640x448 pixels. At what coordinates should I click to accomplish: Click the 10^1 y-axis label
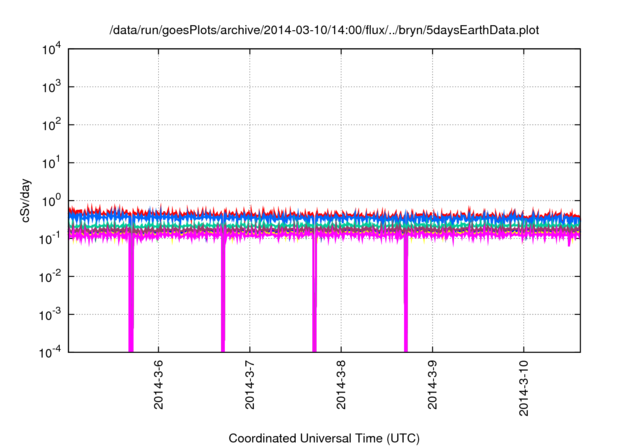tap(52, 163)
